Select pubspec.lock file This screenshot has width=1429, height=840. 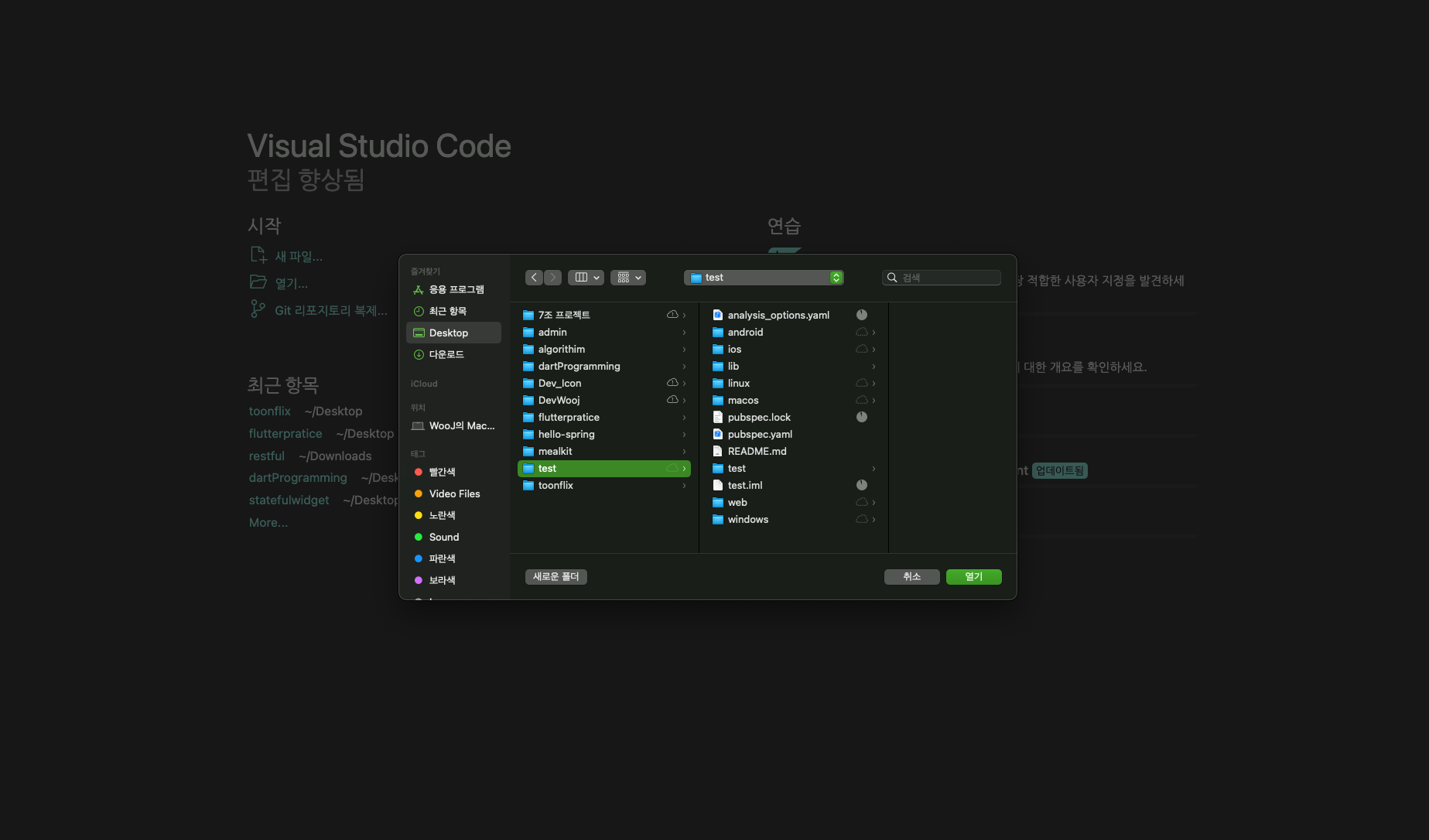pyautogui.click(x=794, y=417)
